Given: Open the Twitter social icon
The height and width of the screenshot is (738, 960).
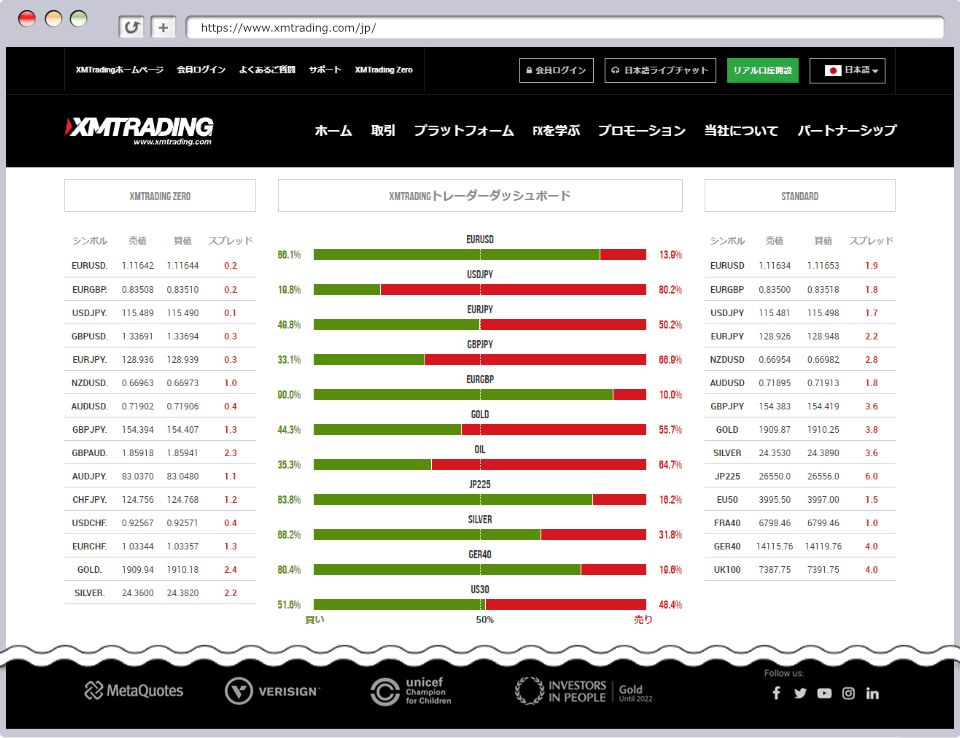Looking at the screenshot, I should (x=800, y=693).
